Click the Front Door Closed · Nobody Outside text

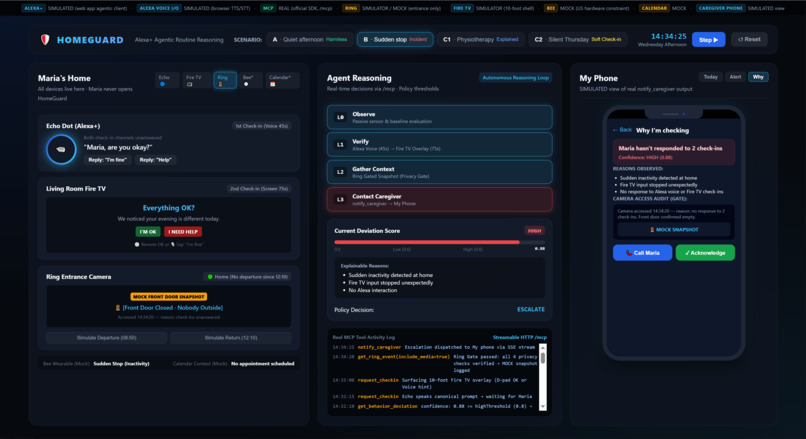pyautogui.click(x=172, y=307)
